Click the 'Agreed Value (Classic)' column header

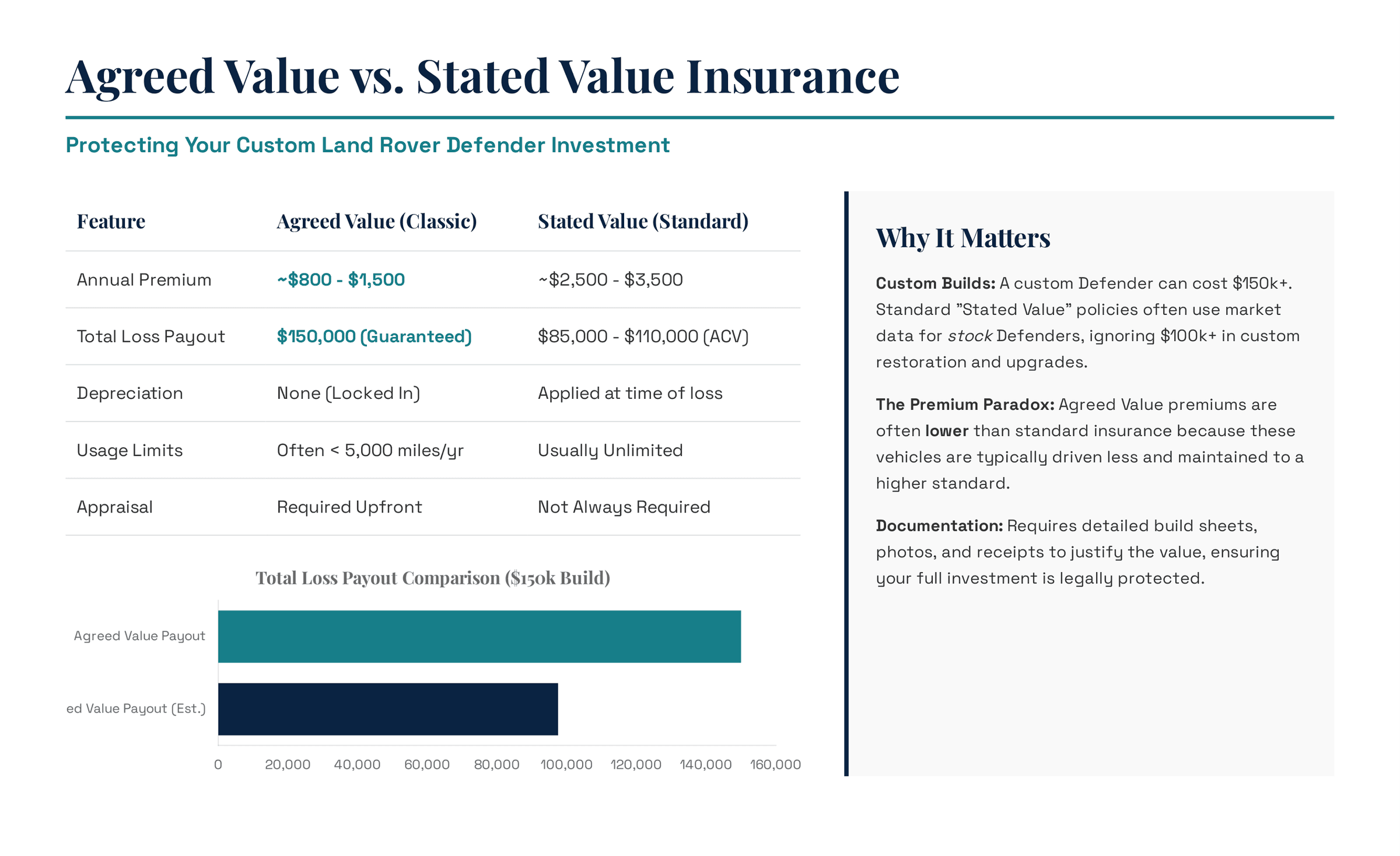[376, 222]
